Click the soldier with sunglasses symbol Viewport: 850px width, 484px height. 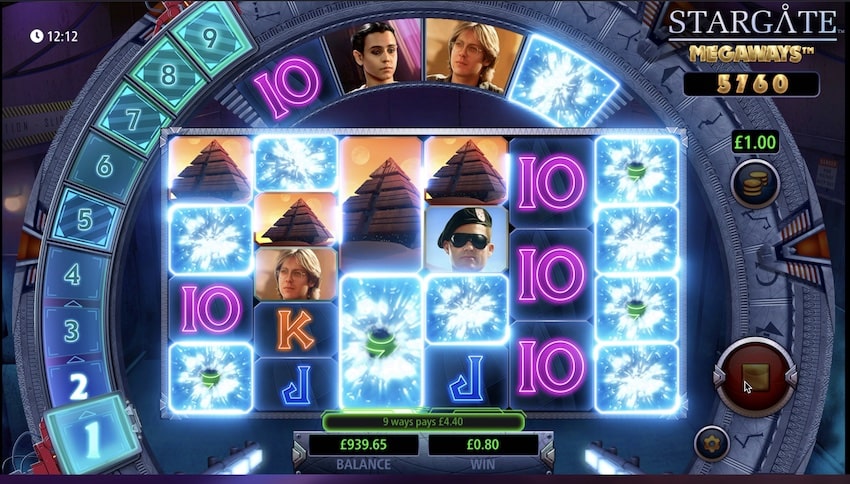[x=467, y=239]
